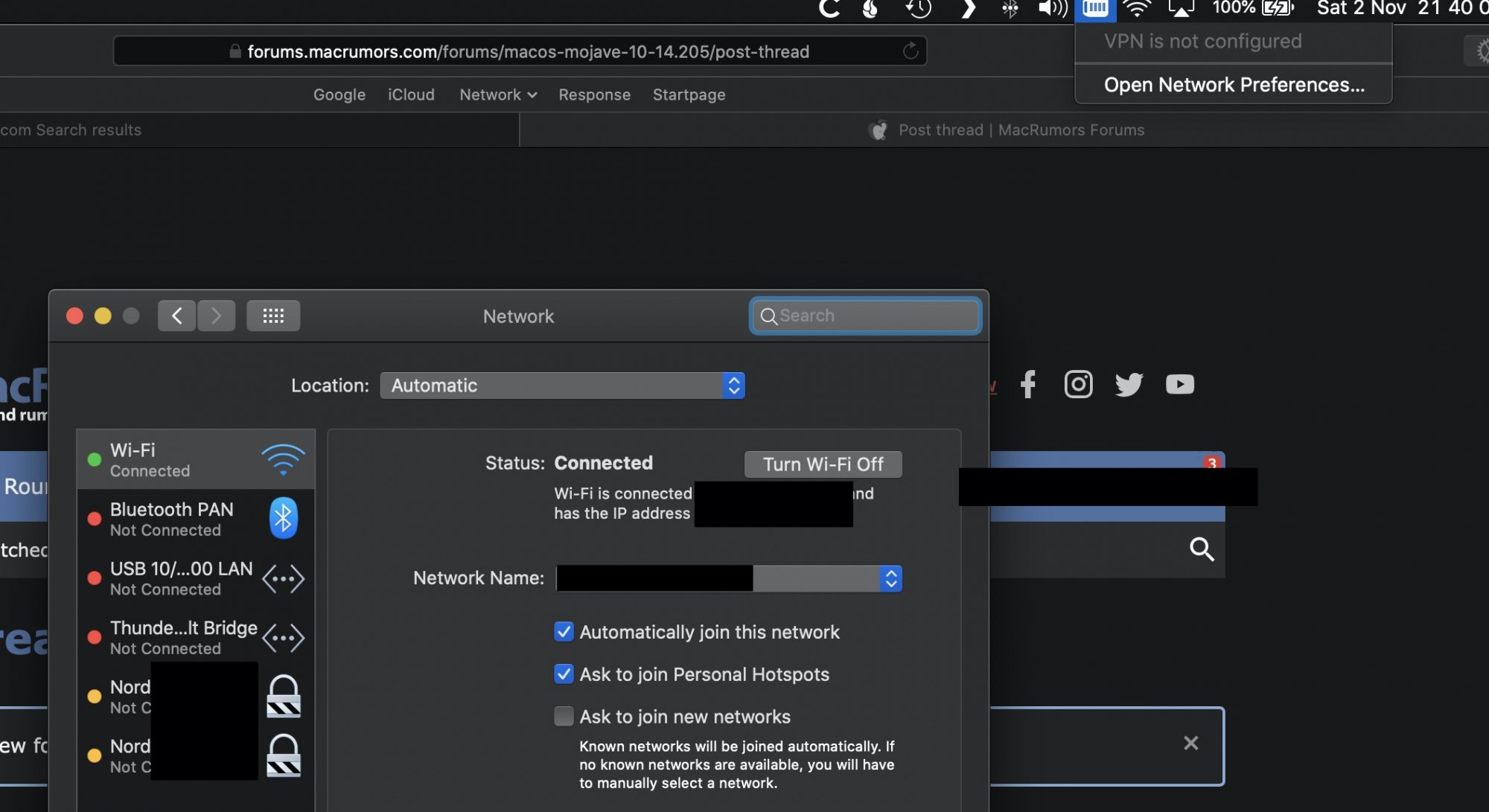Open MacRumors YouTube icon
Image resolution: width=1489 pixels, height=812 pixels.
(1179, 384)
